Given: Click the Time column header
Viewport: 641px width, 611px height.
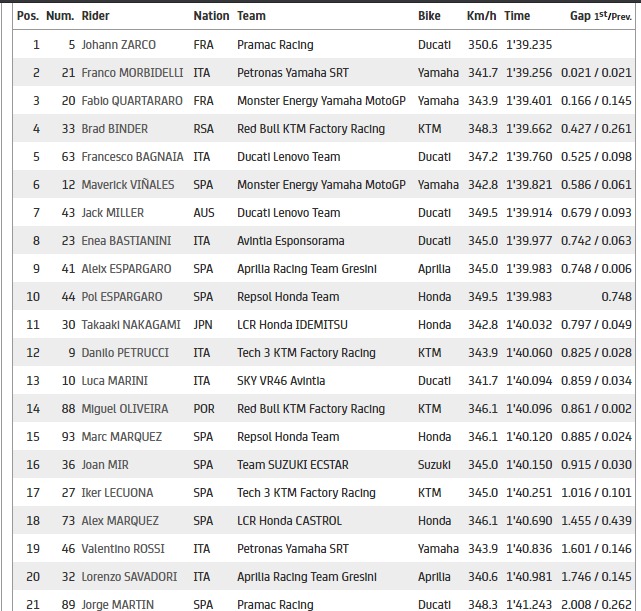Looking at the screenshot, I should (517, 17).
